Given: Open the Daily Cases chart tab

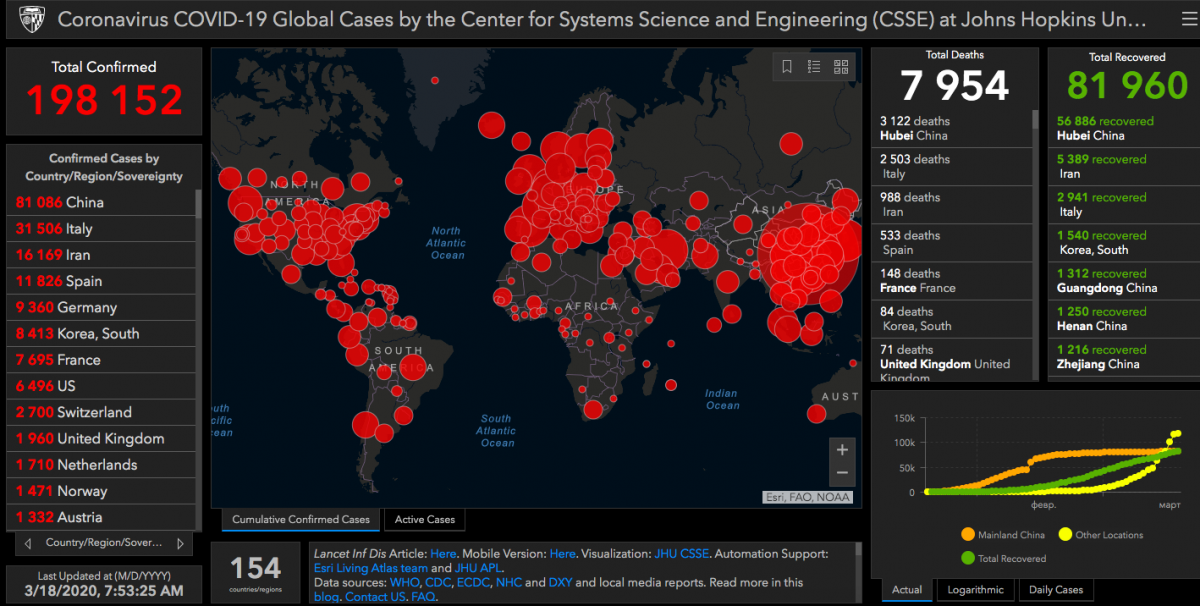Looking at the screenshot, I should point(1055,590).
